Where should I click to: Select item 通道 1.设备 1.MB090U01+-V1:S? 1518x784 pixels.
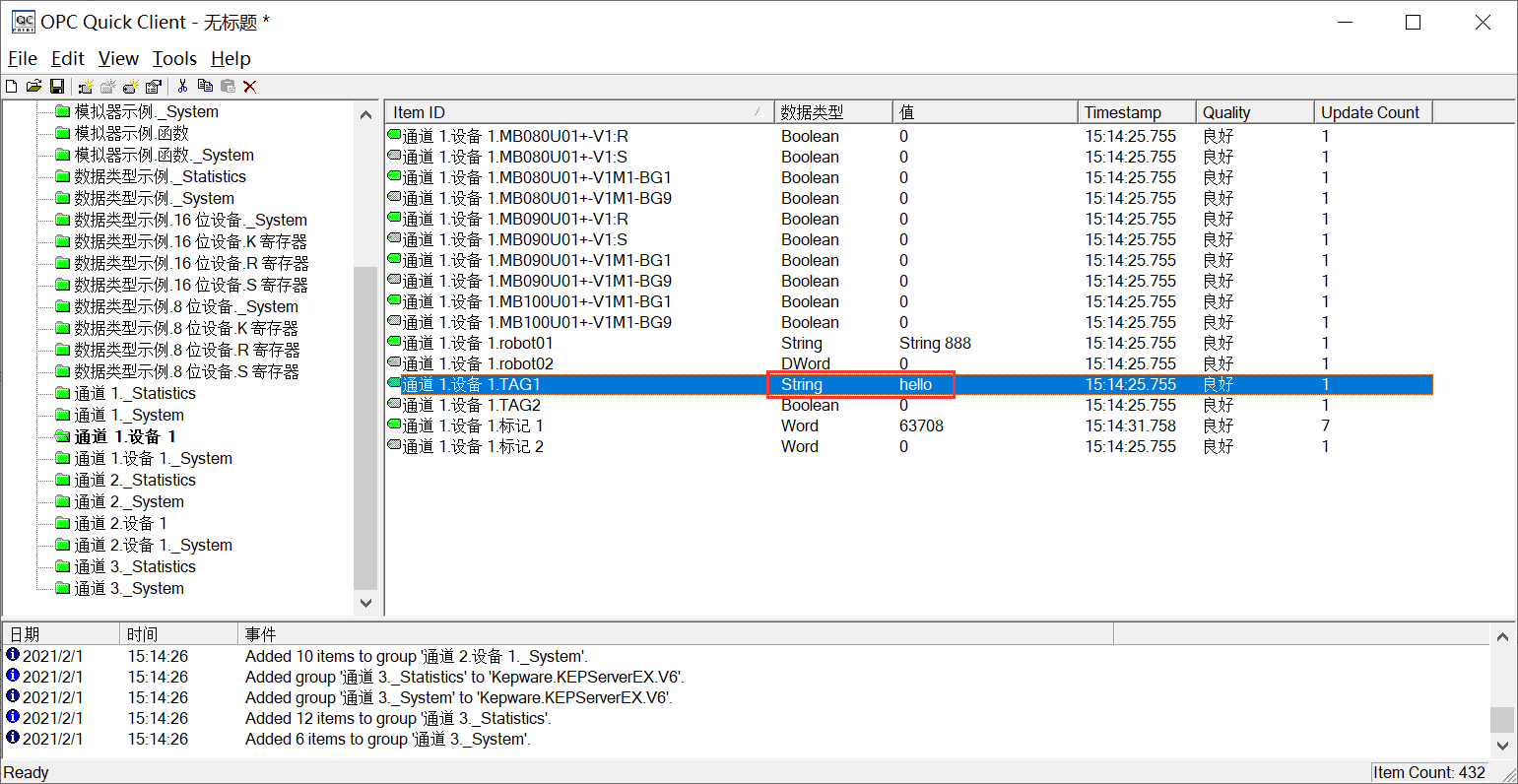pos(515,239)
